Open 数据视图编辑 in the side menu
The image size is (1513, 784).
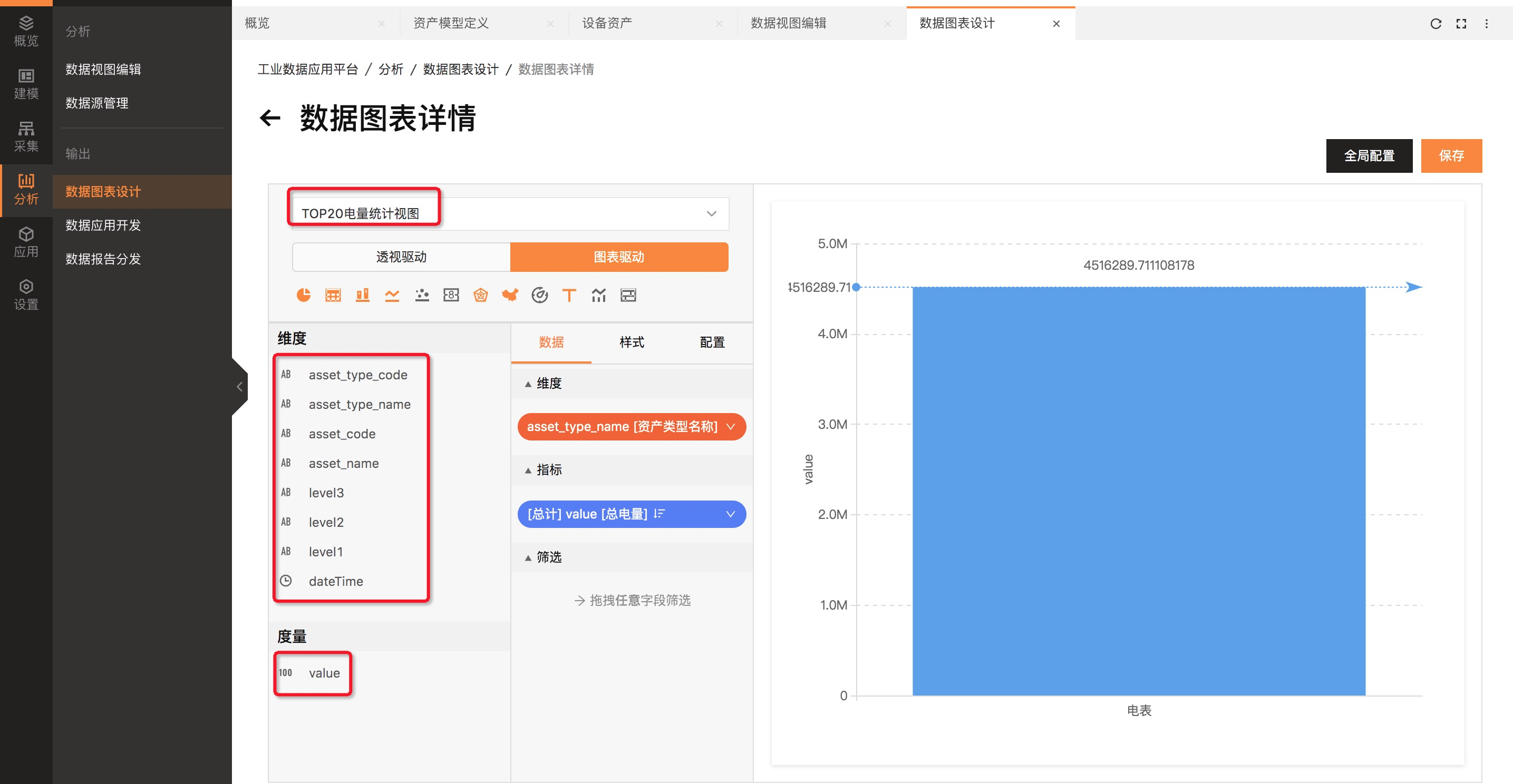[103, 69]
